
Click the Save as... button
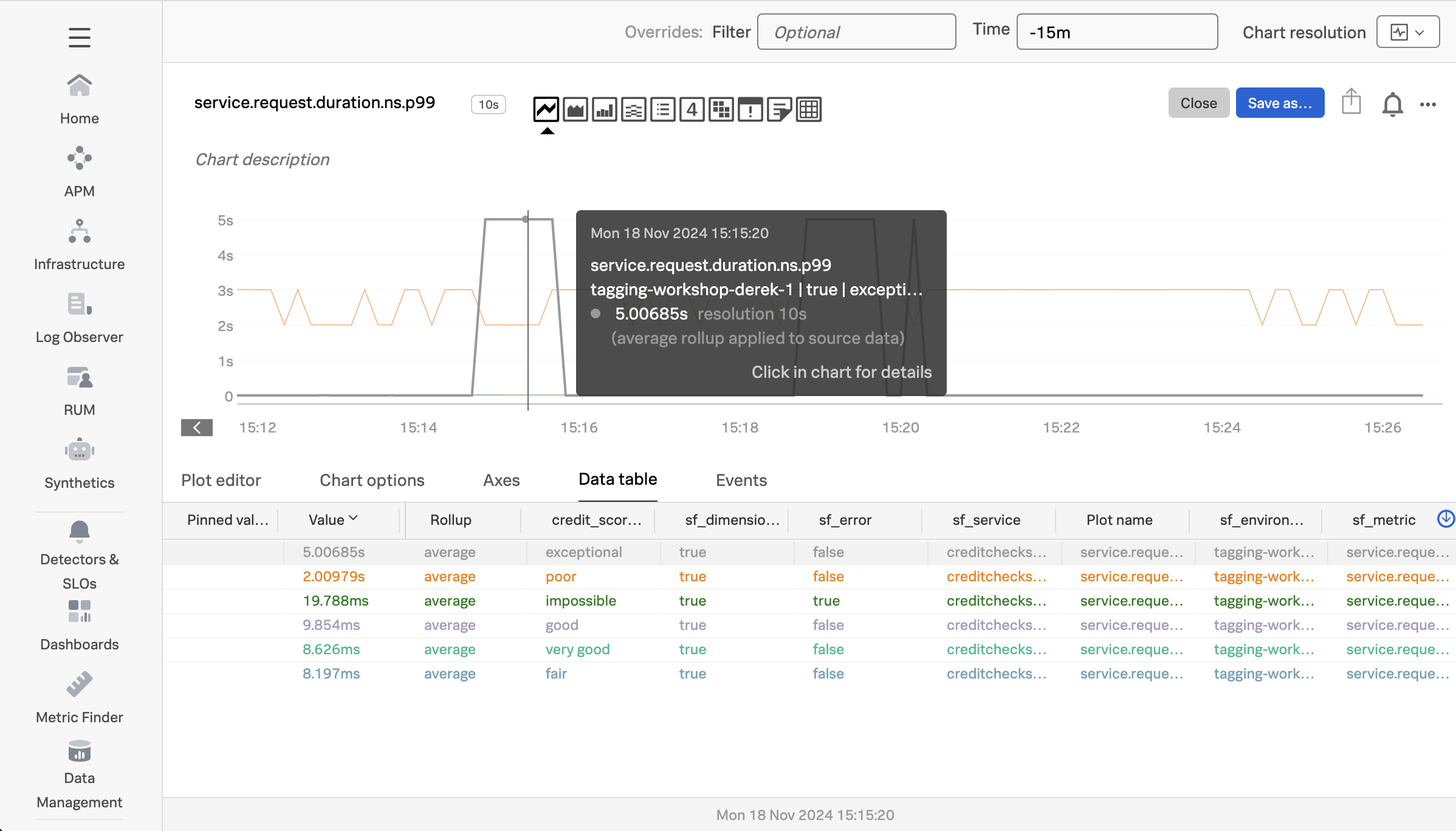pos(1279,103)
